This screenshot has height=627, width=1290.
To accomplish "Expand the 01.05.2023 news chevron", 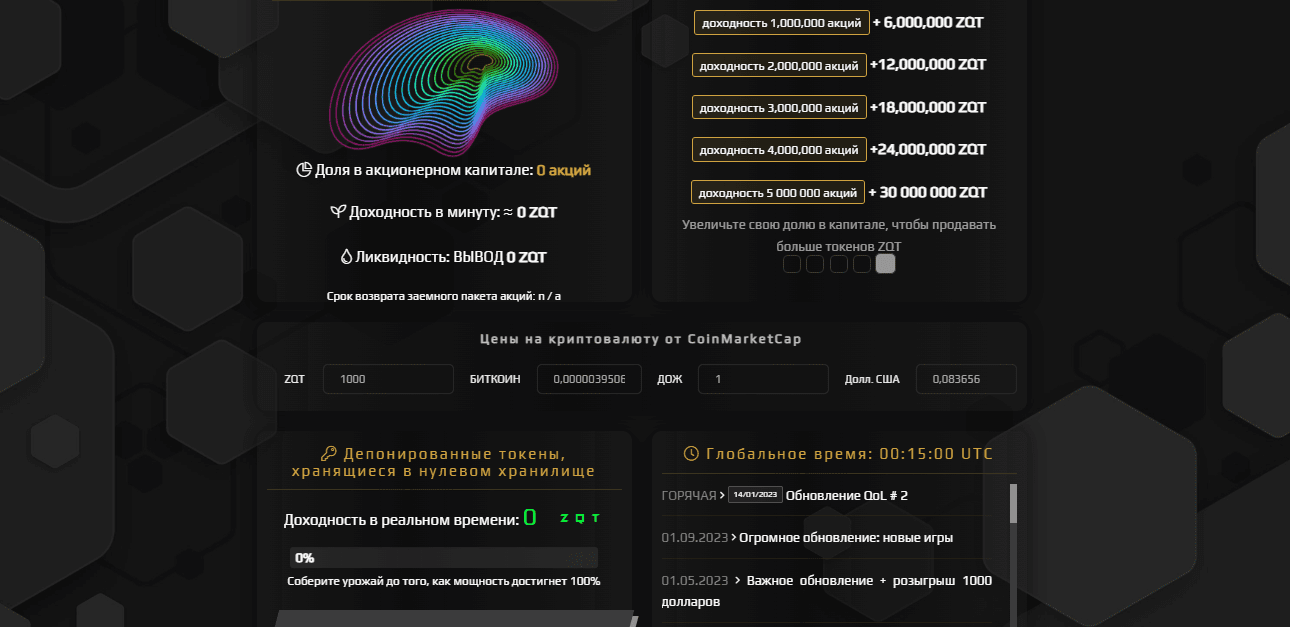I will point(738,580).
